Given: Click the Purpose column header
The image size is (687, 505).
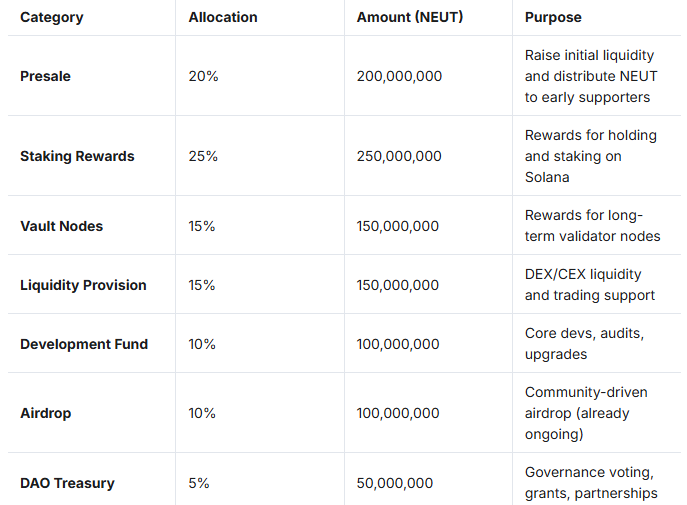Looking at the screenshot, I should tap(553, 17).
